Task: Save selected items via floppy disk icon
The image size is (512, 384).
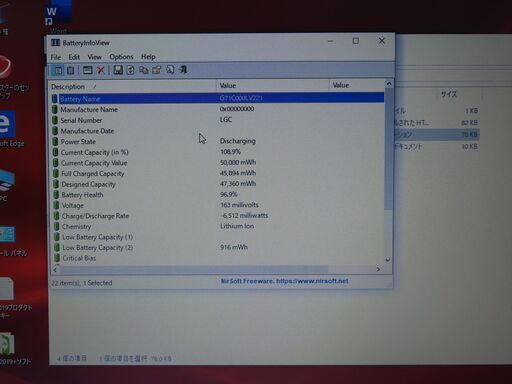Action: pyautogui.click(x=118, y=70)
